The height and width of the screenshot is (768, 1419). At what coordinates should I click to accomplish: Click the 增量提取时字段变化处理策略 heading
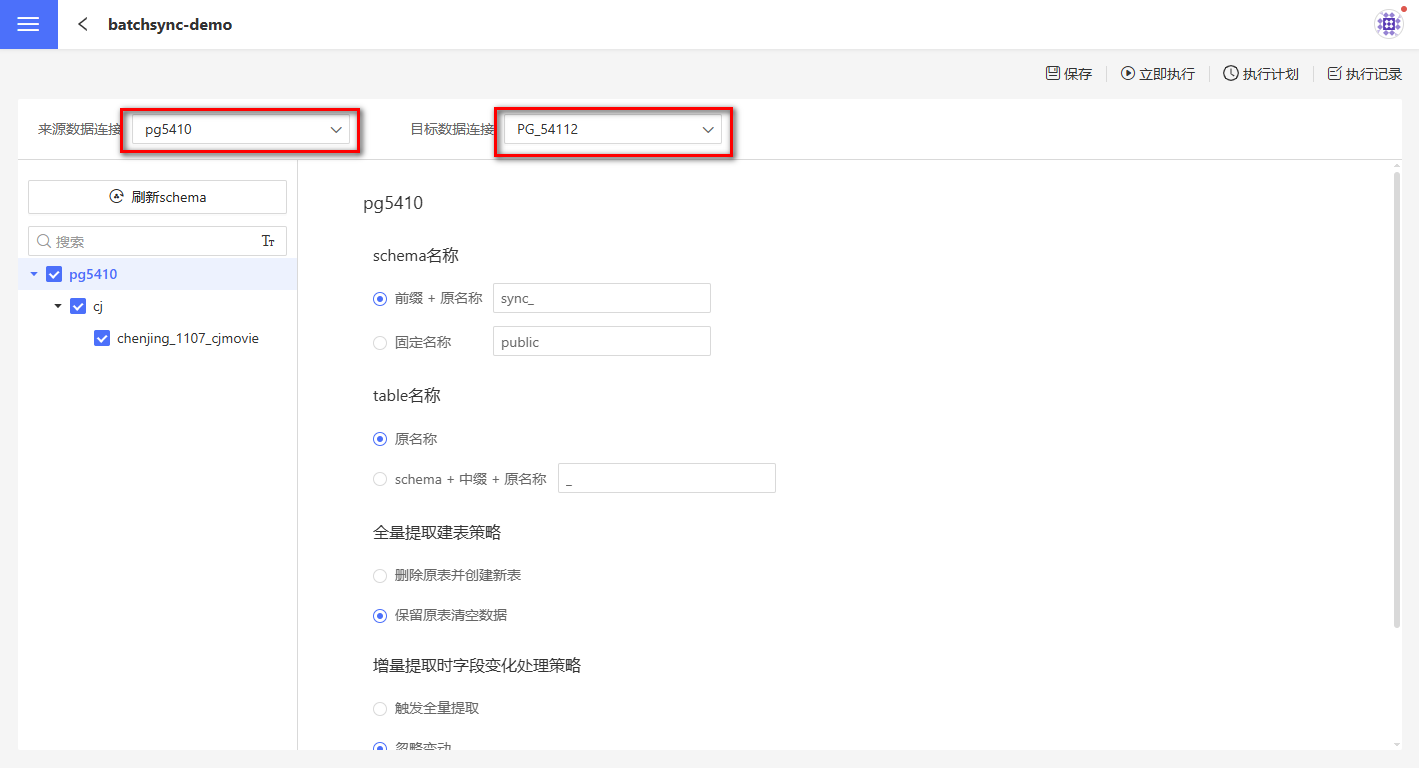(x=477, y=665)
